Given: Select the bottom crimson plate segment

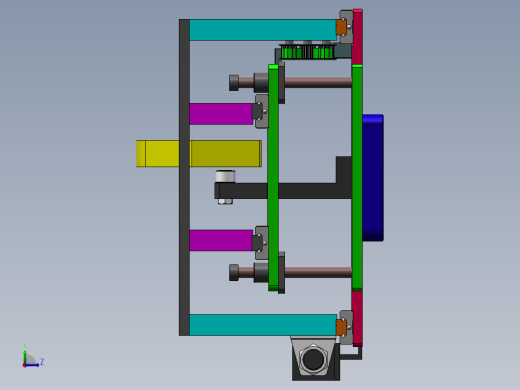Looking at the screenshot, I should pos(357,319).
